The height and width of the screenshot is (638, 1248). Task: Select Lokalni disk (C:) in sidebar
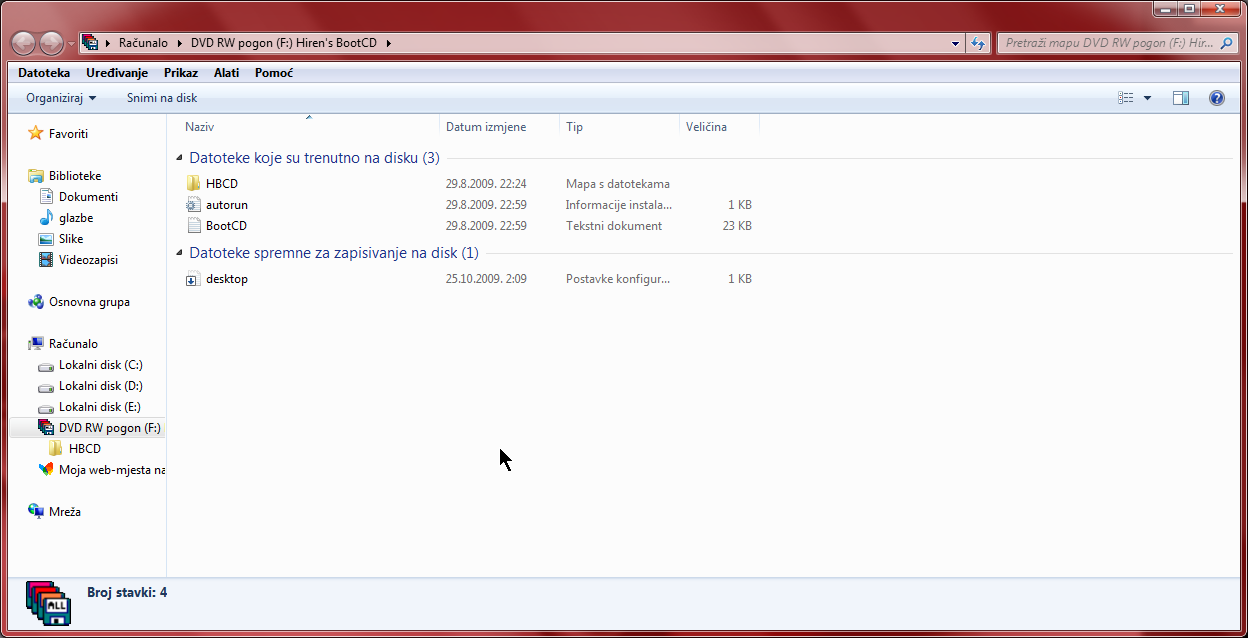[100, 365]
